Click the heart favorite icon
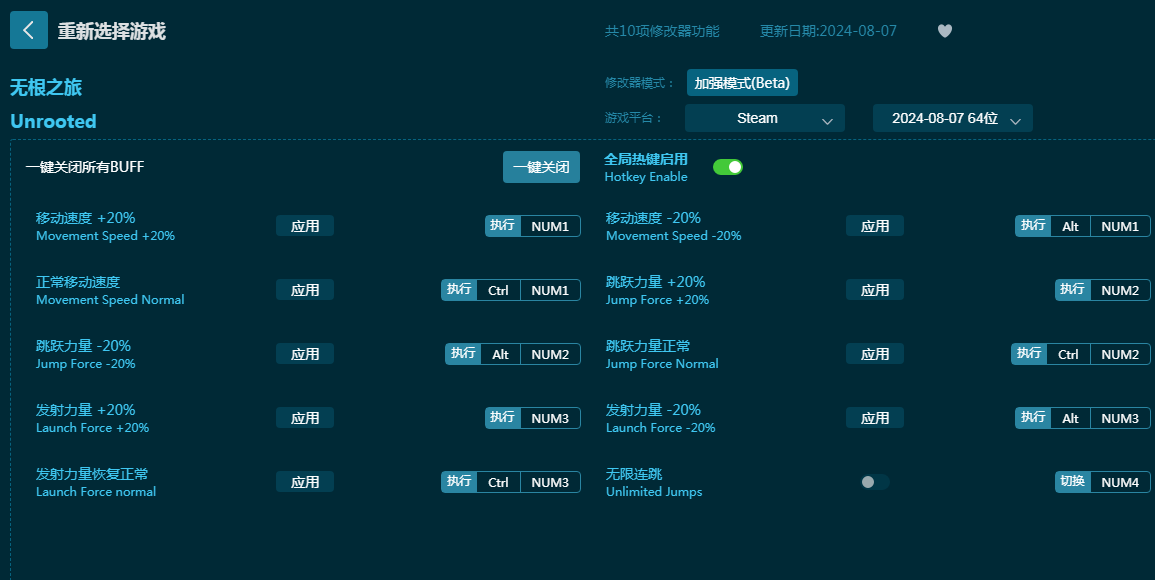Screen dimensions: 1155x580 944,31
